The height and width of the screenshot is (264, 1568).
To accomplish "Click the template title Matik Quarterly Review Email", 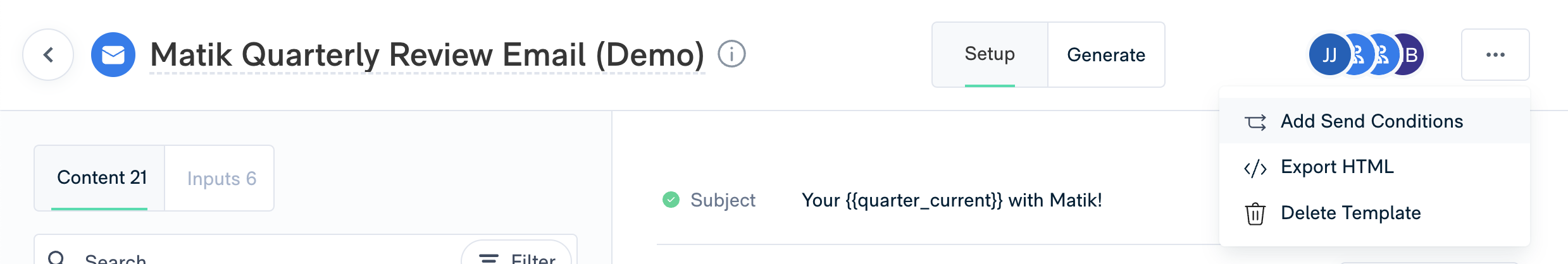I will [427, 55].
